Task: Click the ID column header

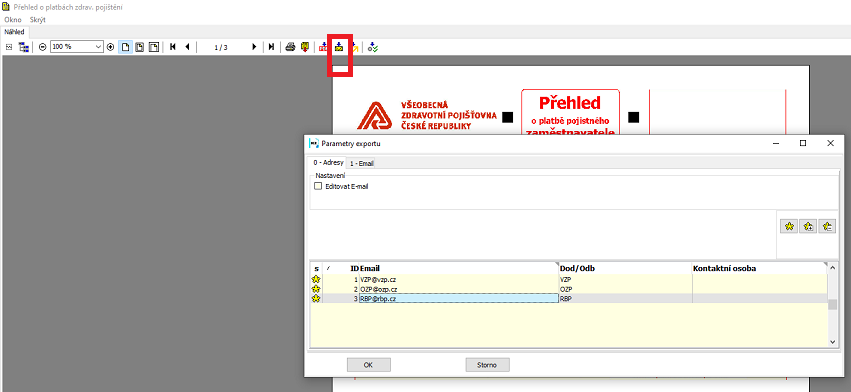Action: click(x=341, y=268)
